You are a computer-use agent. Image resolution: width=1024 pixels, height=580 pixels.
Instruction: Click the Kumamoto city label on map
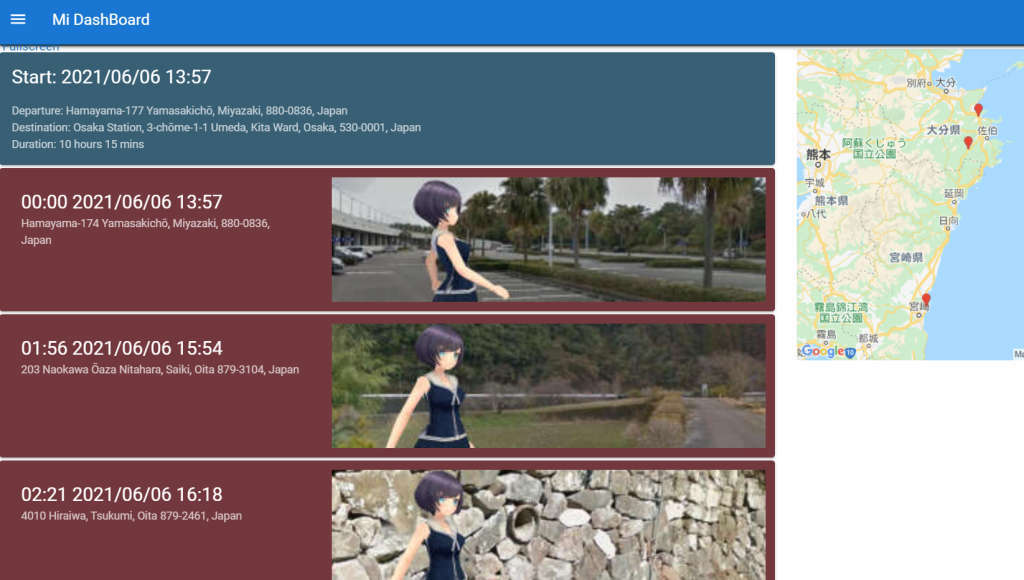[x=818, y=155]
